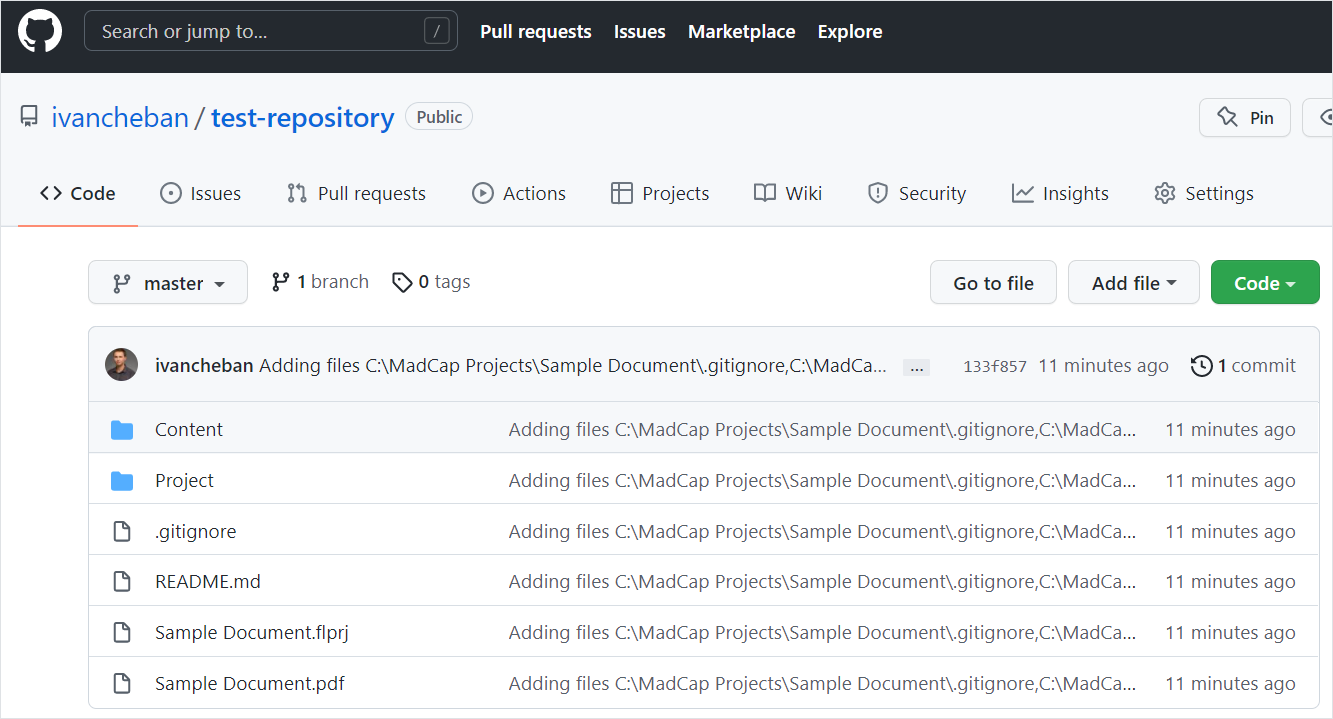The image size is (1333, 719).
Task: Click the Go to file button
Action: tap(993, 282)
